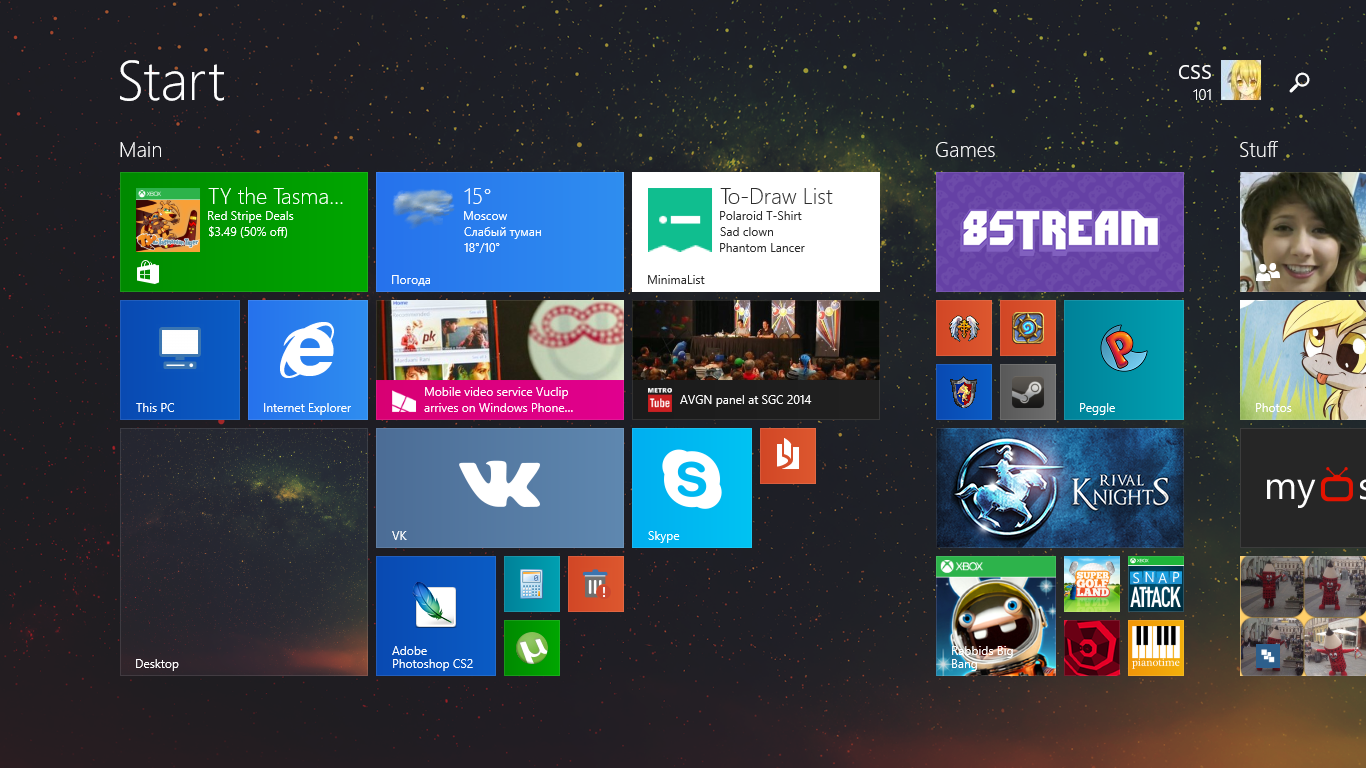Open the red hexagon game tile

click(1092, 648)
